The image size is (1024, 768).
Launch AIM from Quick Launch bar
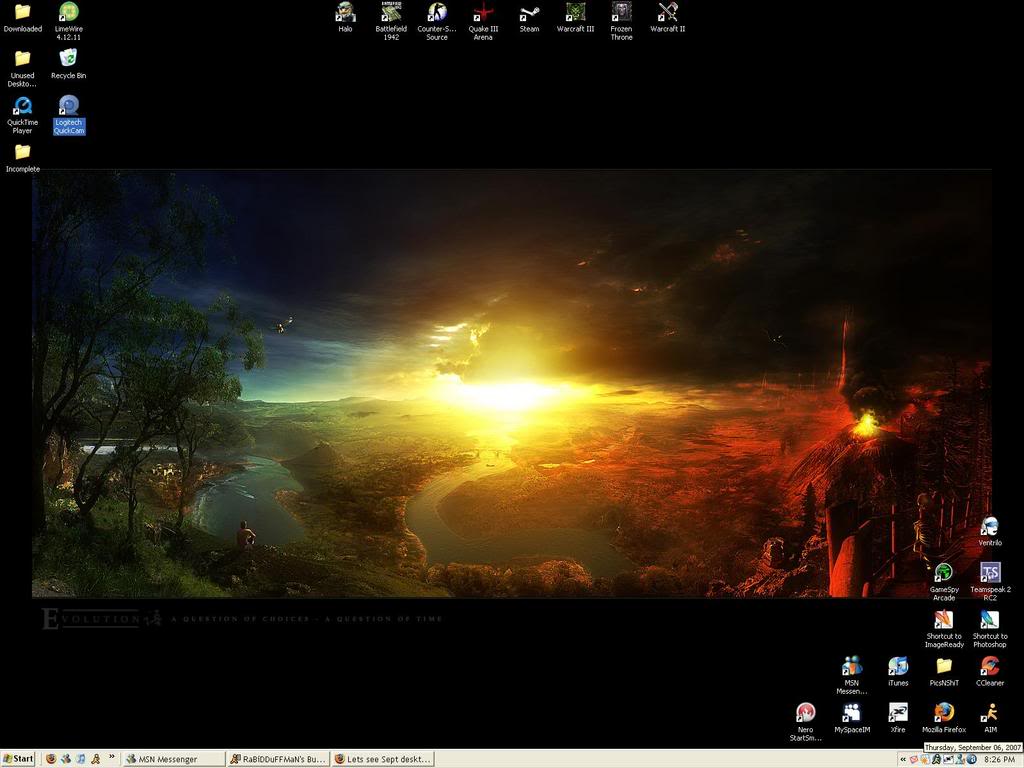[x=96, y=759]
